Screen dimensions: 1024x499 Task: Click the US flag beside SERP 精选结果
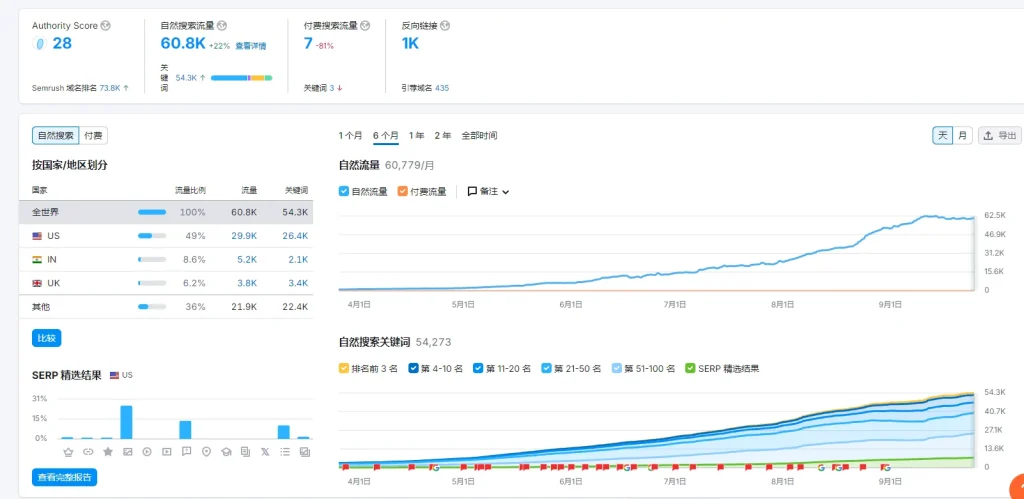coord(114,376)
